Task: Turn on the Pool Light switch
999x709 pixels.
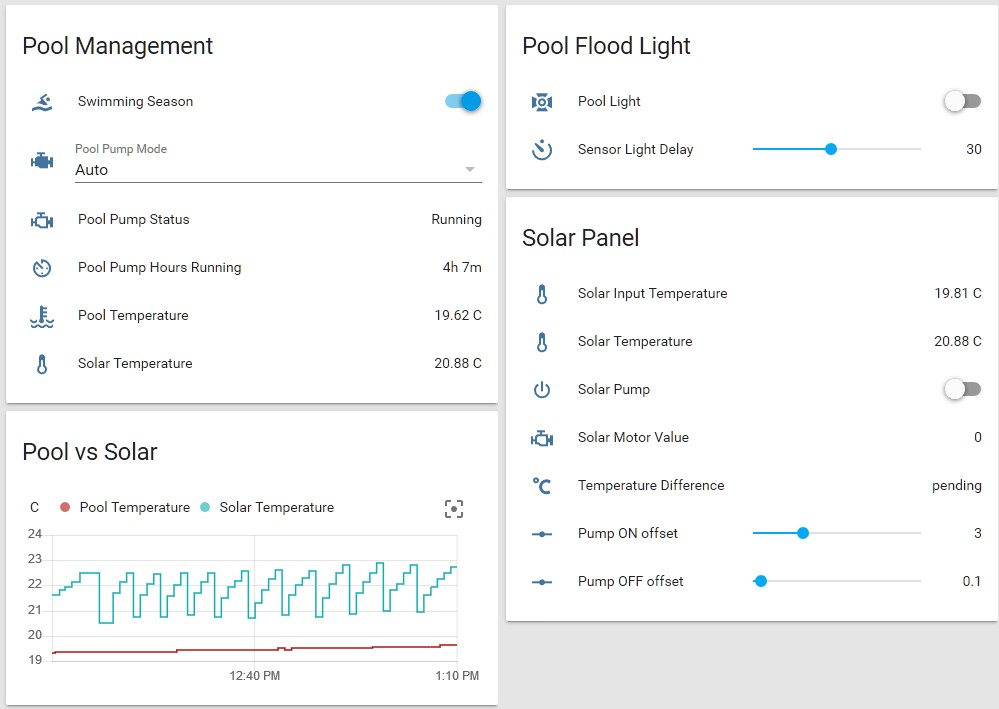Action: [x=963, y=101]
